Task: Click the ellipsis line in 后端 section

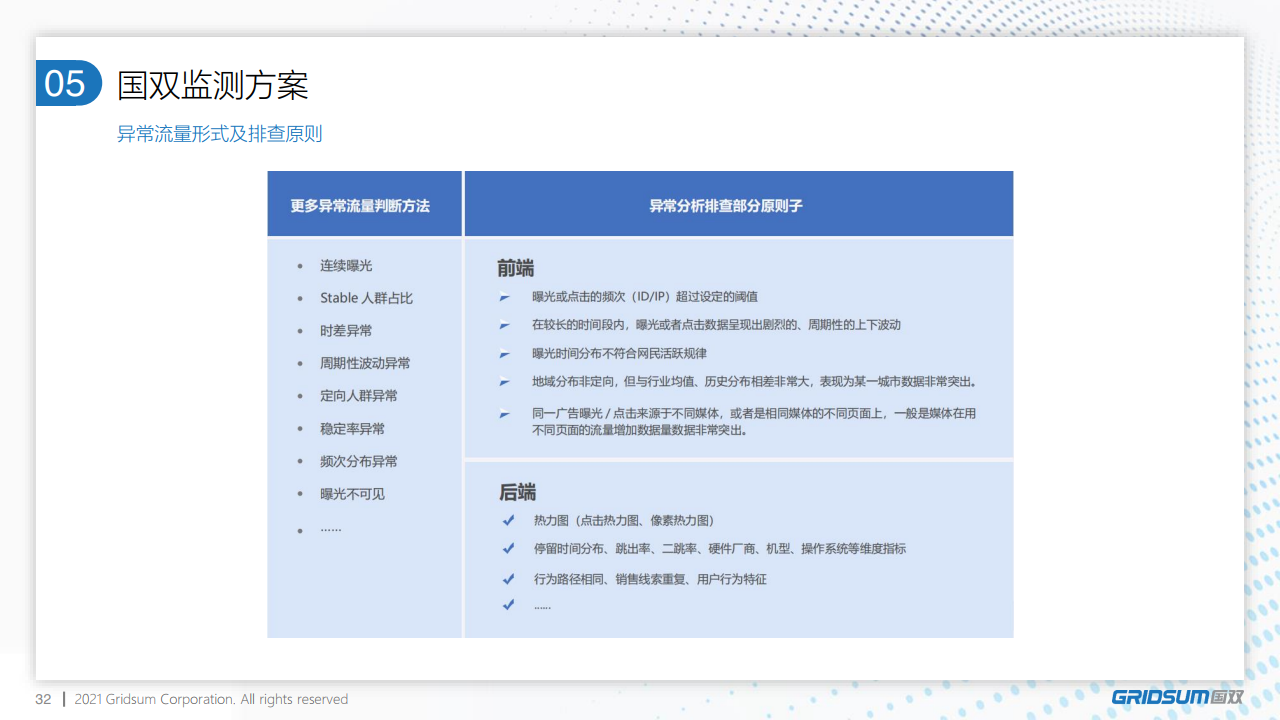Action: click(542, 606)
